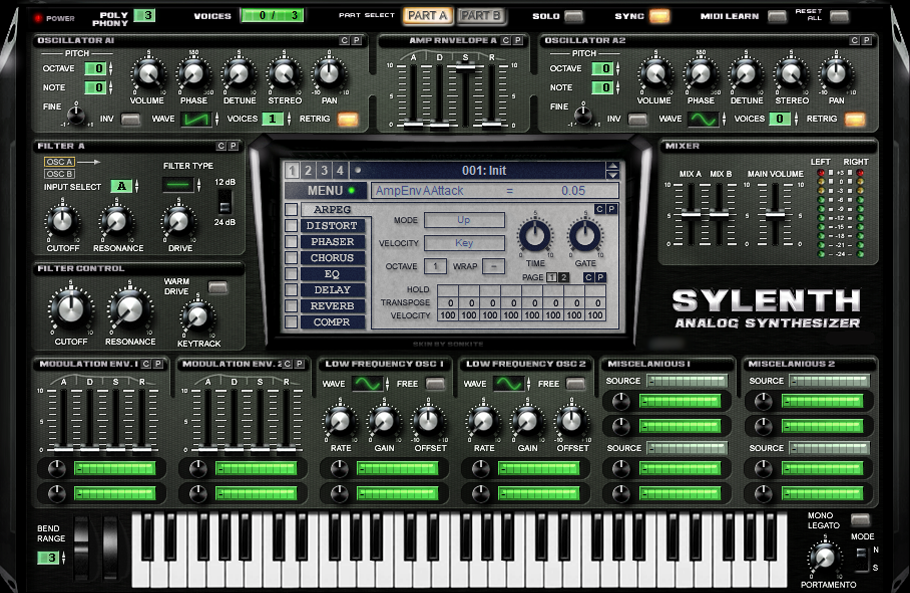This screenshot has width=910, height=593.
Task: Click Amp Envelope A Sustain slider
Action: 465,68
